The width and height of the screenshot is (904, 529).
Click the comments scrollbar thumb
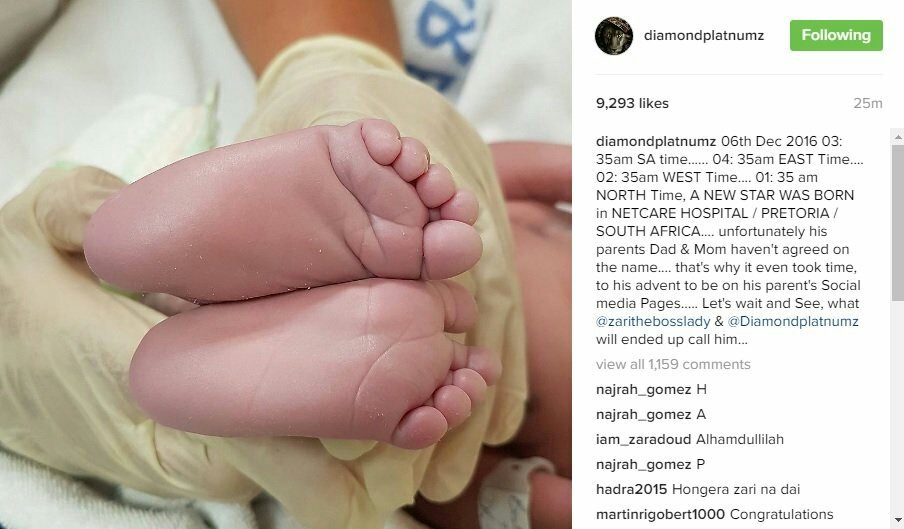898,222
